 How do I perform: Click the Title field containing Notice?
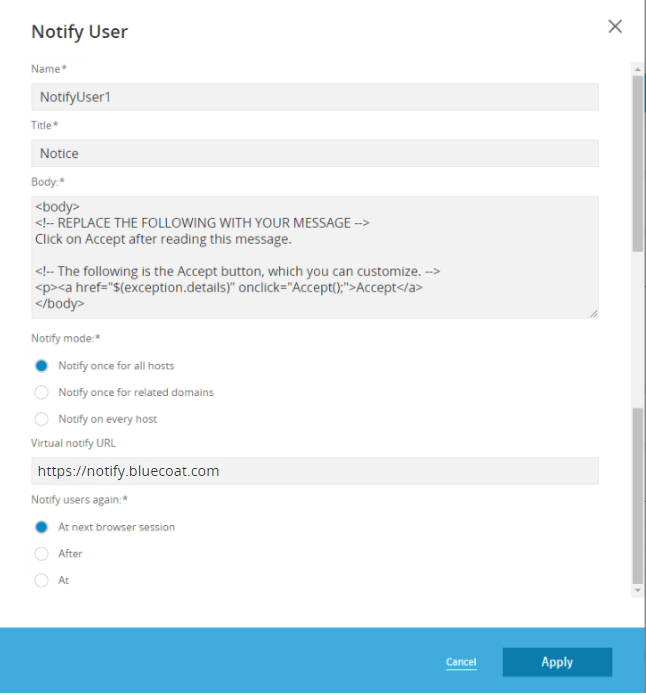[x=315, y=153]
